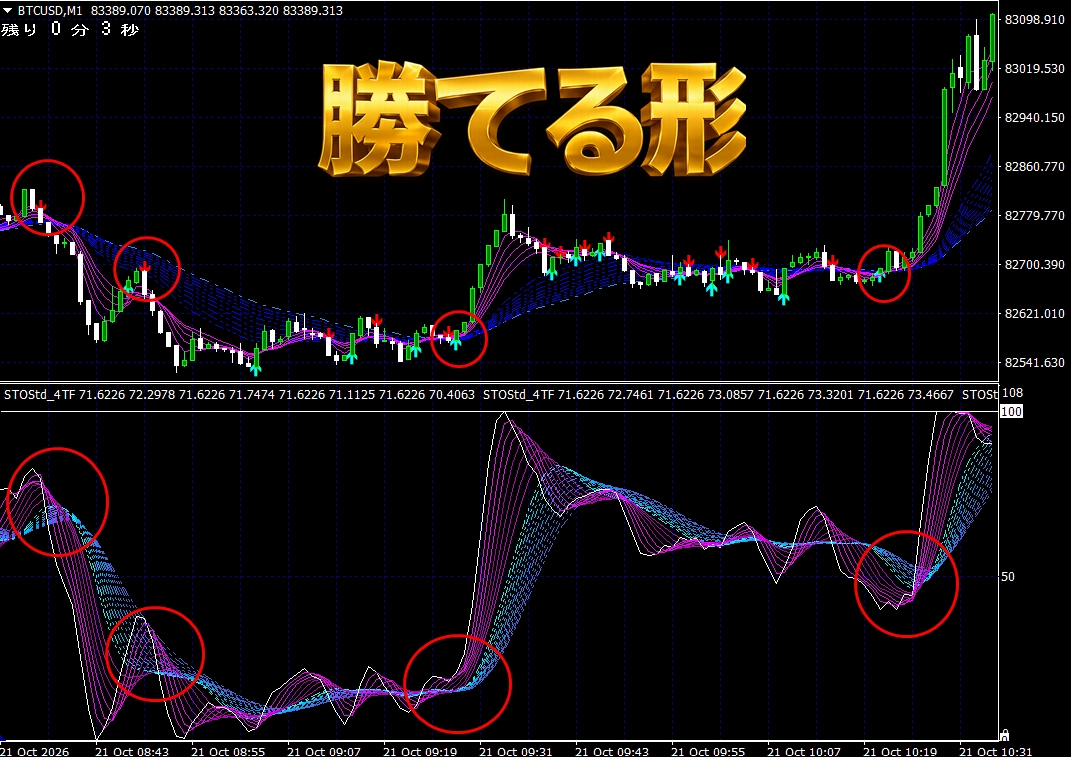Click the 21 Oct 09:55 time label
1071x757 pixels.
(x=708, y=751)
